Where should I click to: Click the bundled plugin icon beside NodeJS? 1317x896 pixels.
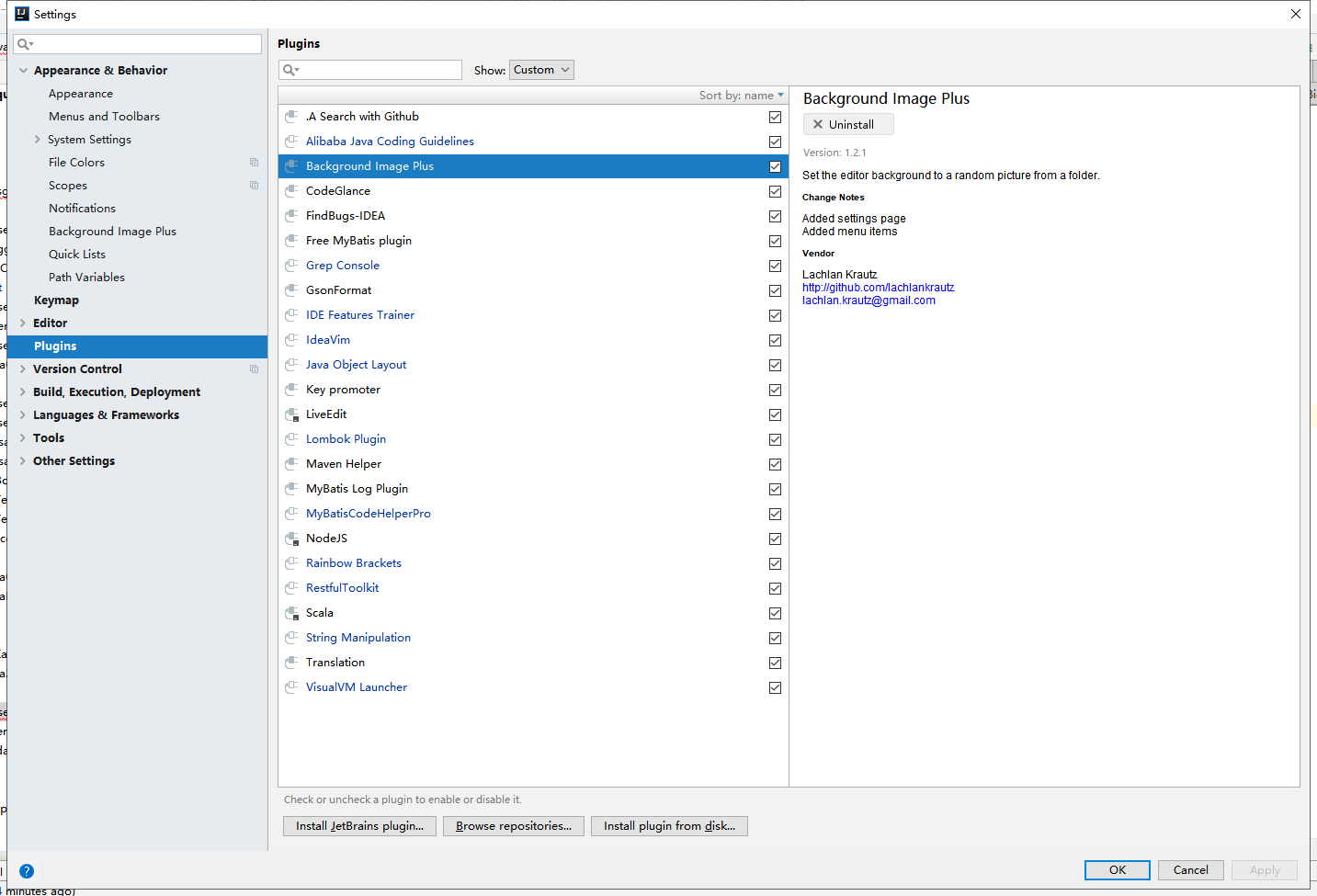pos(291,539)
